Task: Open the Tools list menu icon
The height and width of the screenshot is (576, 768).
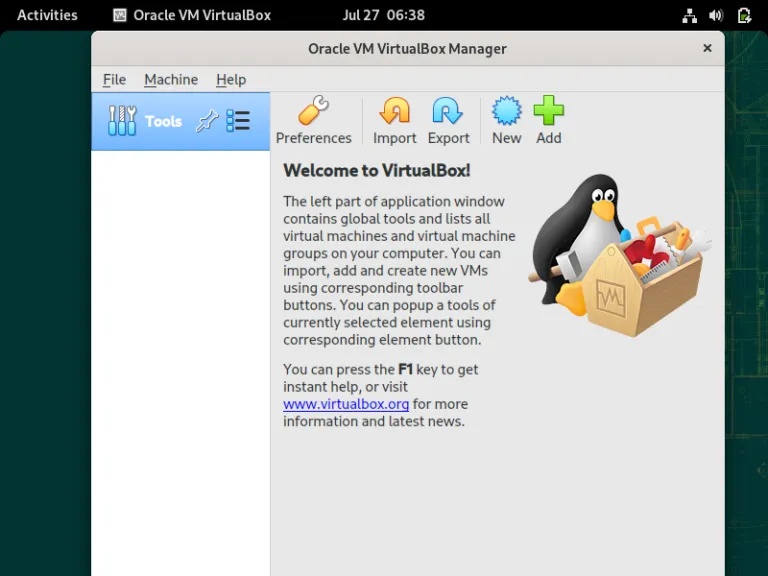Action: tap(238, 120)
